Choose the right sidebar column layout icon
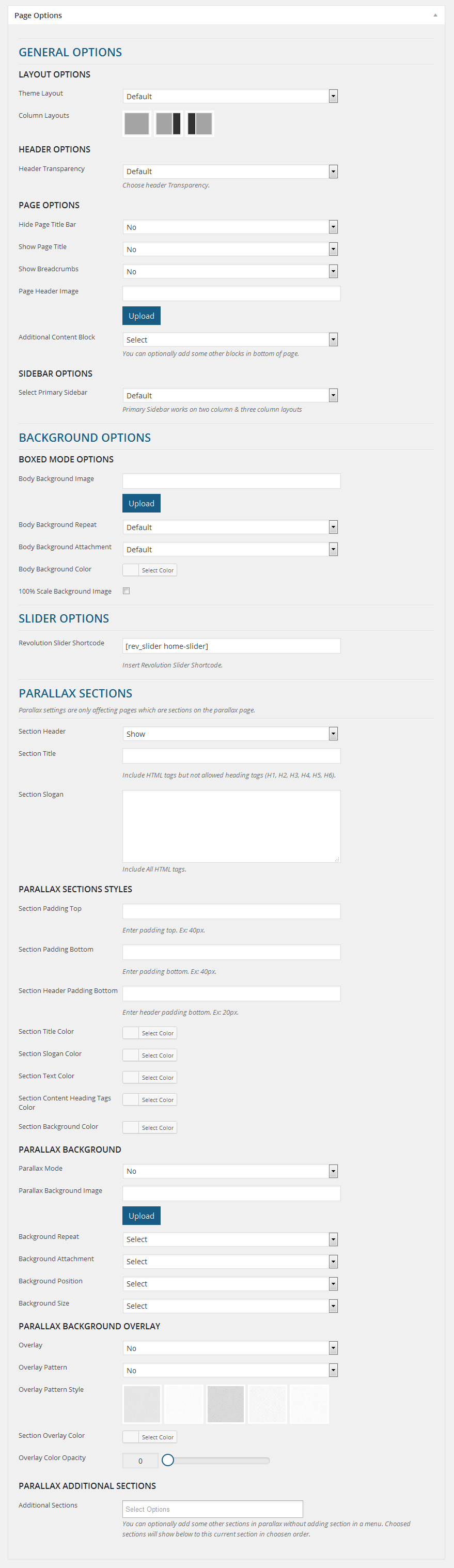Viewport: 454px width, 1568px height. (168, 123)
